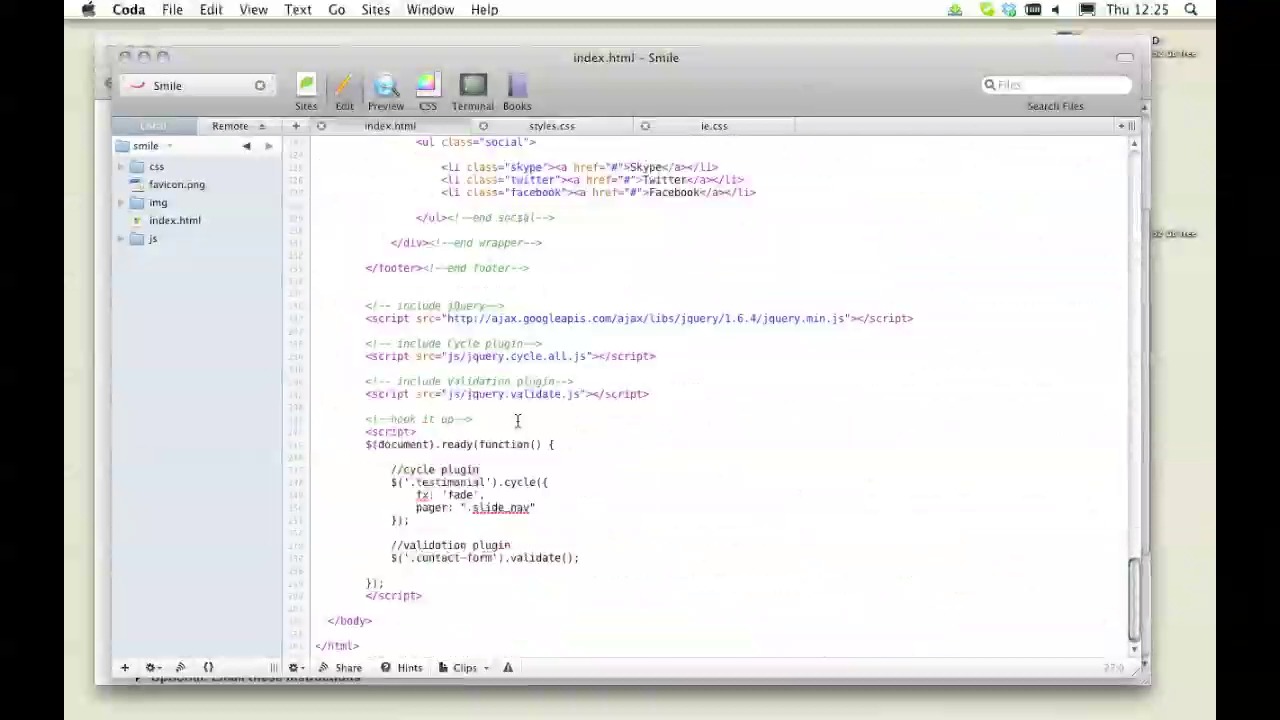1280x720 pixels.
Task: Close the styles.css tab
Action: pos(483,126)
